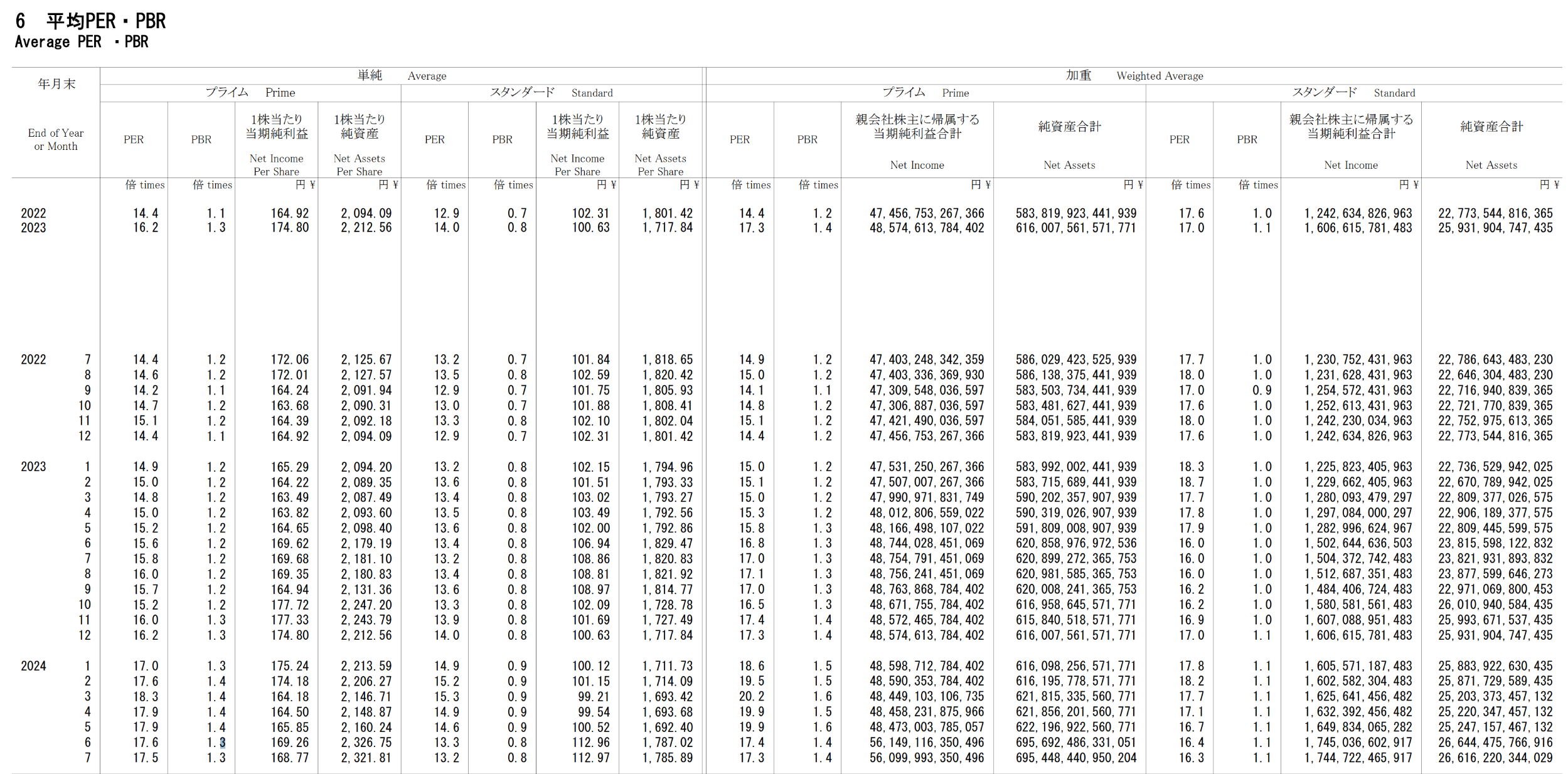Select the cell '616,195,778,571,771'

coord(1076,681)
